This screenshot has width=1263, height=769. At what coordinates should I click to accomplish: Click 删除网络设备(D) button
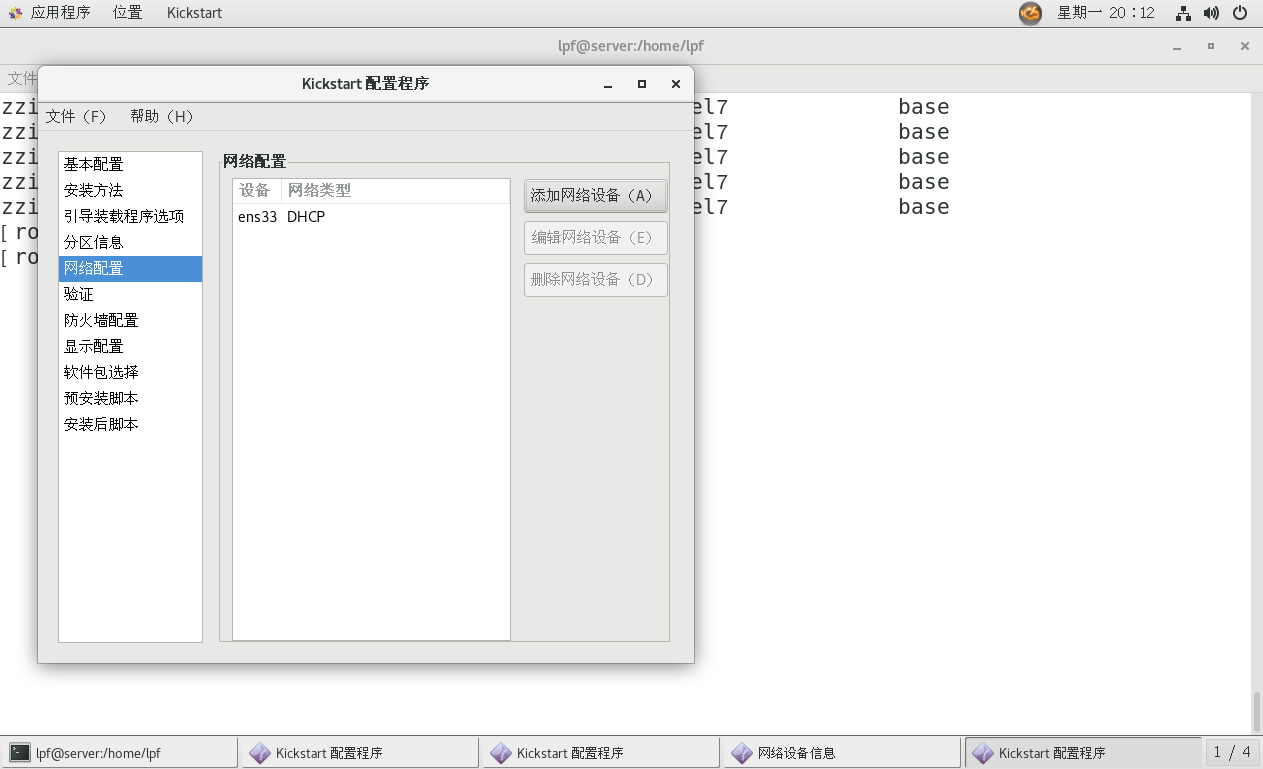(596, 280)
